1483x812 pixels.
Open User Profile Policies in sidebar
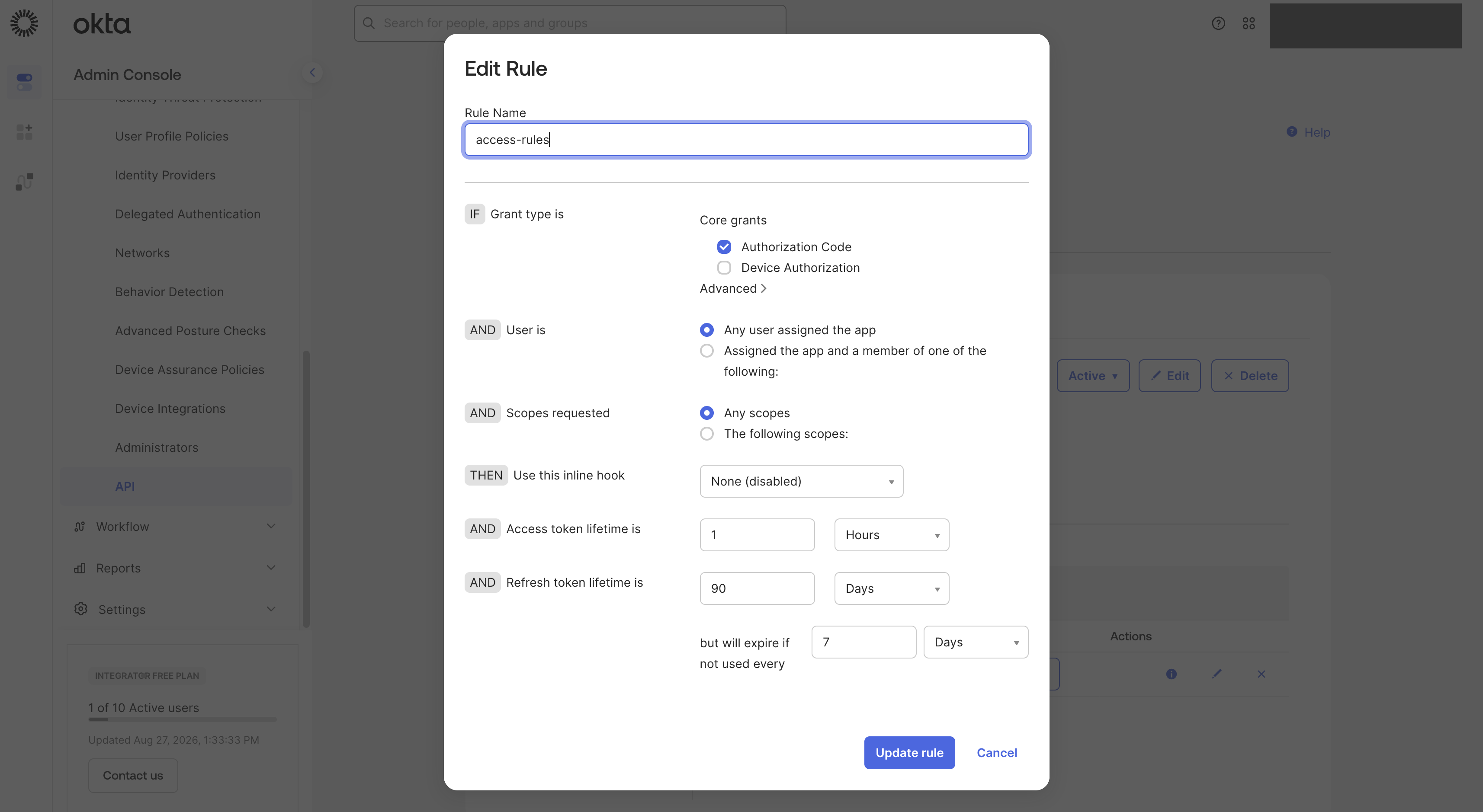pyautogui.click(x=172, y=136)
